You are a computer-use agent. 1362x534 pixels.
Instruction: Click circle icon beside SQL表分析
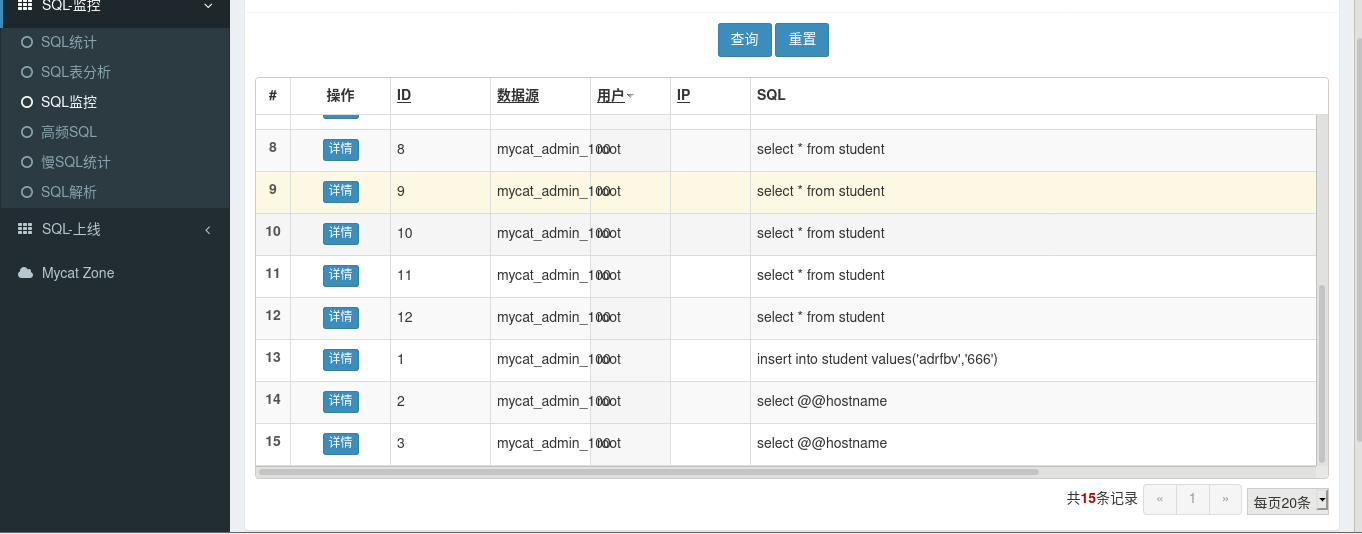point(27,72)
